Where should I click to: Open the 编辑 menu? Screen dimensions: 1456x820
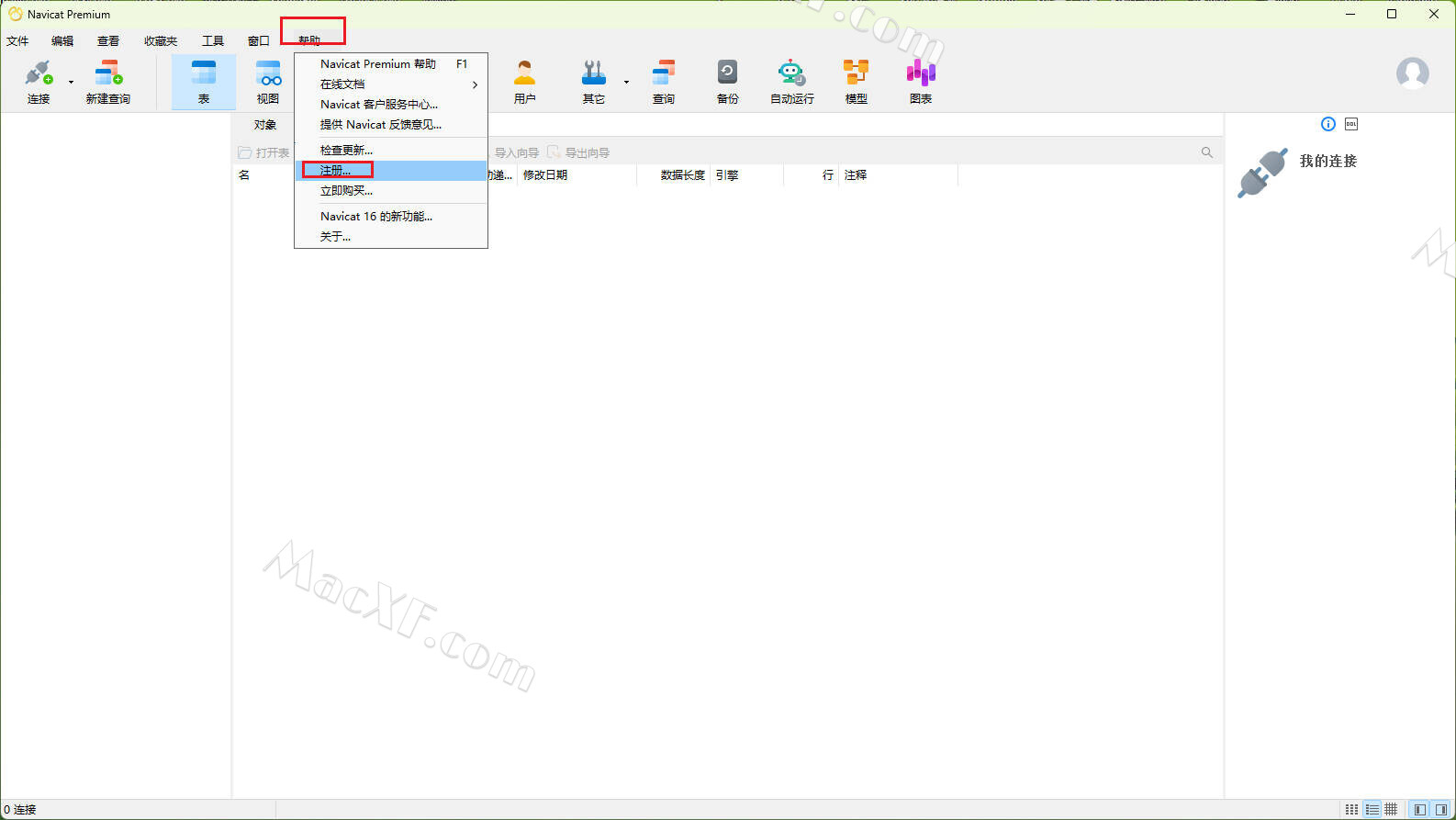coord(62,40)
